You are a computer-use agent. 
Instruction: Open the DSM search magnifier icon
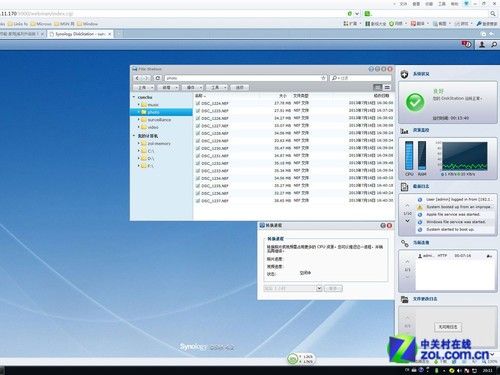click(494, 44)
